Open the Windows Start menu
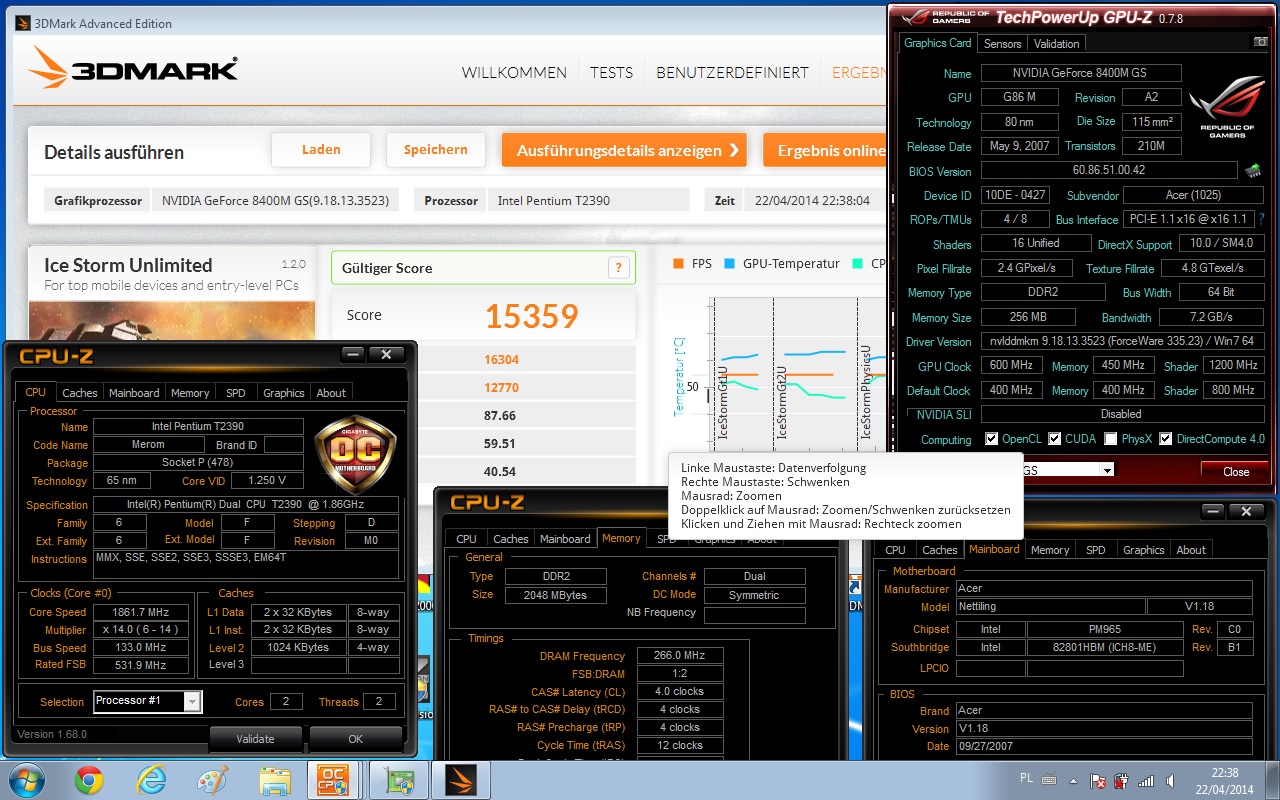Viewport: 1280px width, 800px height. click(27, 780)
